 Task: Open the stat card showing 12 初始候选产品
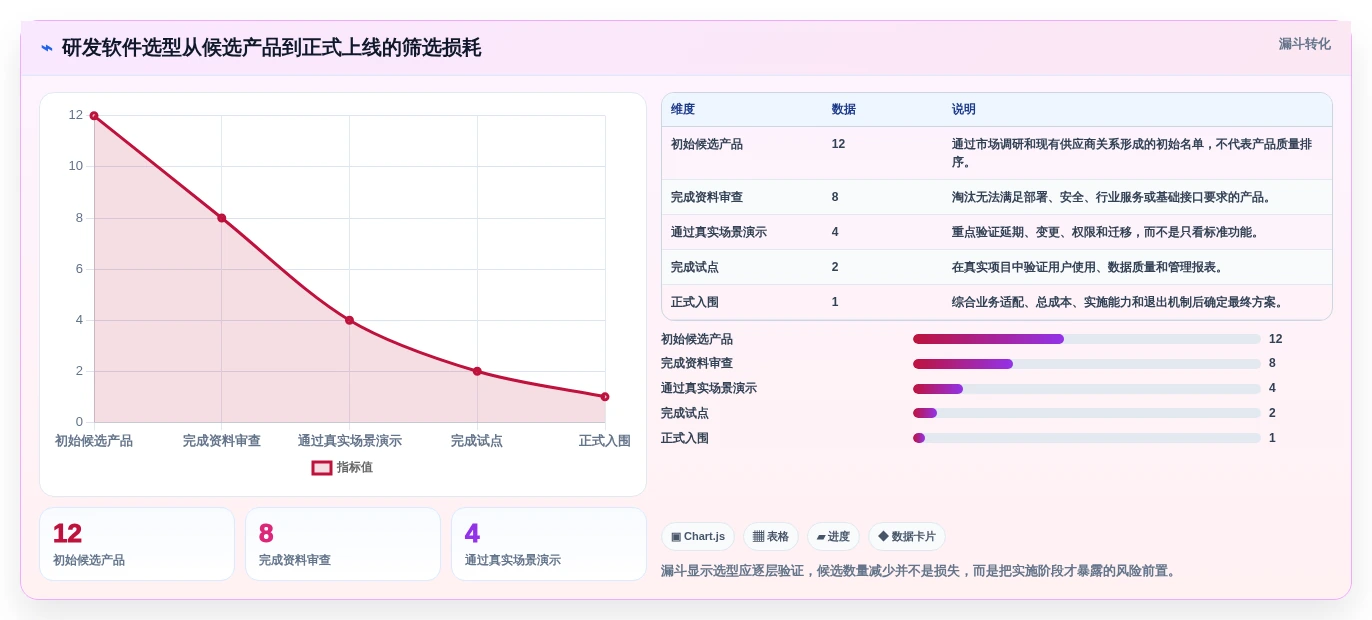[x=137, y=544]
